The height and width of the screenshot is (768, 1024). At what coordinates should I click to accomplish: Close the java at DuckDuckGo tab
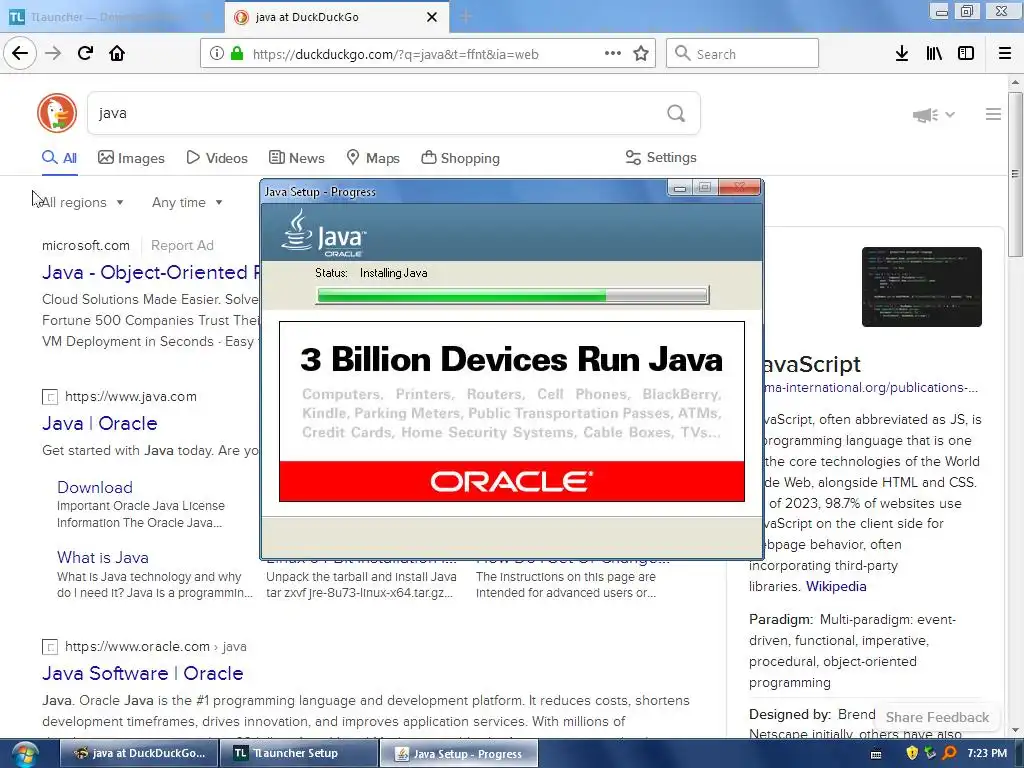[x=432, y=17]
